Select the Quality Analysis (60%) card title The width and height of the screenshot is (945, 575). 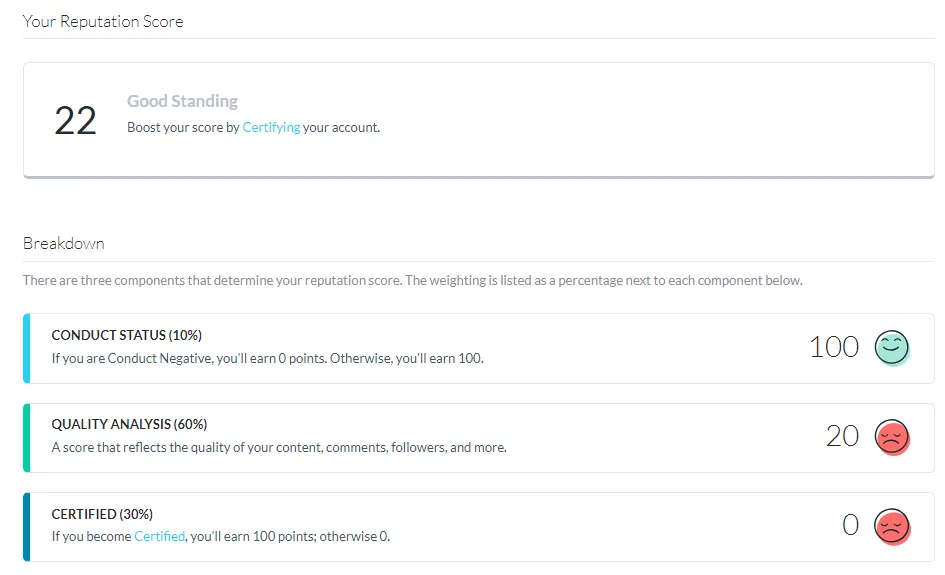coord(129,424)
